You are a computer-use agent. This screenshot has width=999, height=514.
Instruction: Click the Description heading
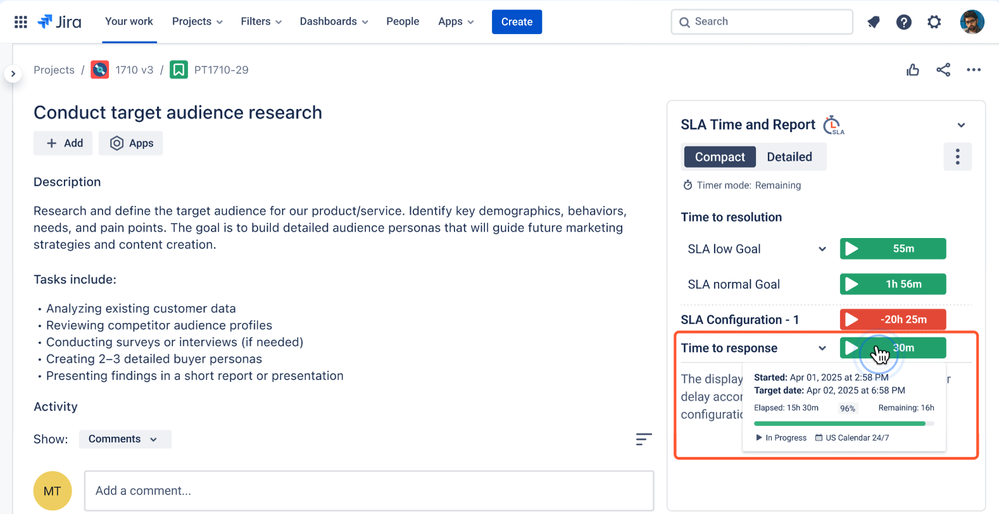click(67, 182)
